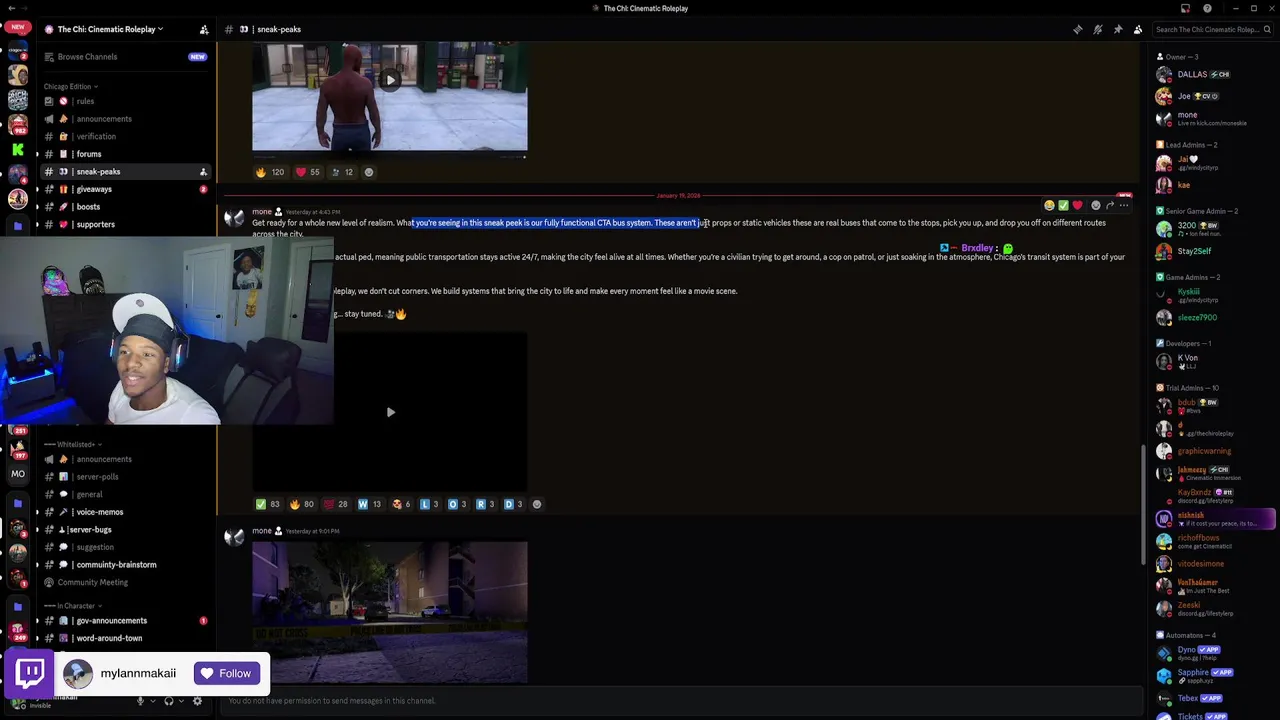
Task: Open member DALLAS in the member list
Action: [1214, 75]
